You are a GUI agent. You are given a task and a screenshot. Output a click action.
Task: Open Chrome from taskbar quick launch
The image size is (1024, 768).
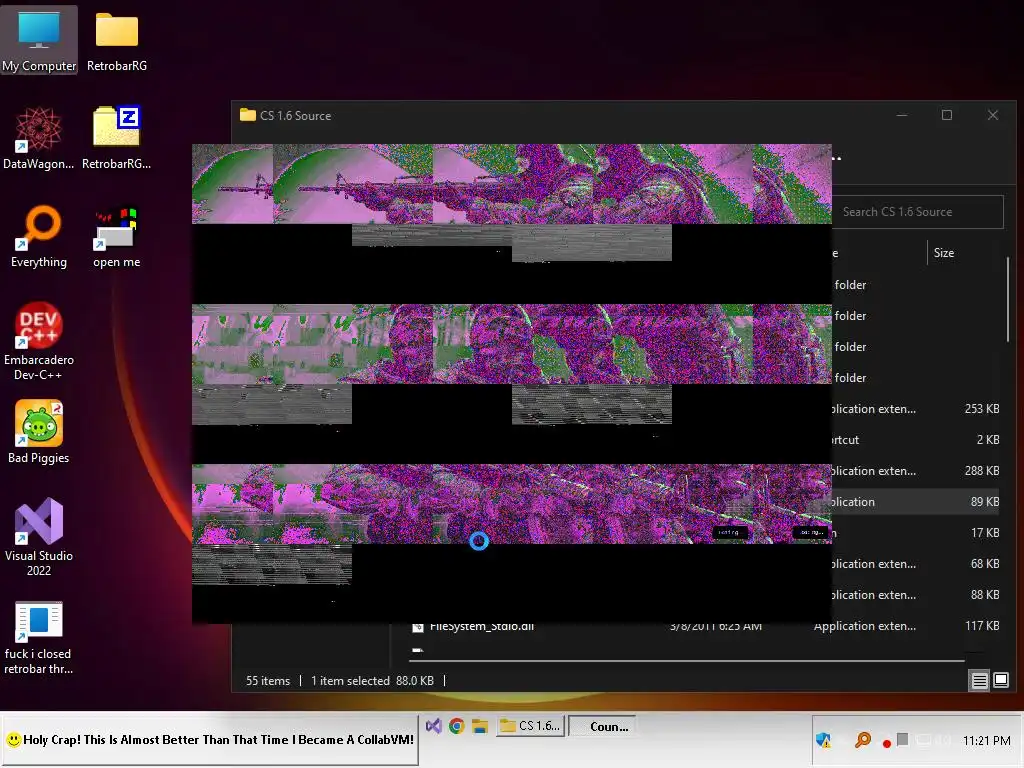[456, 726]
